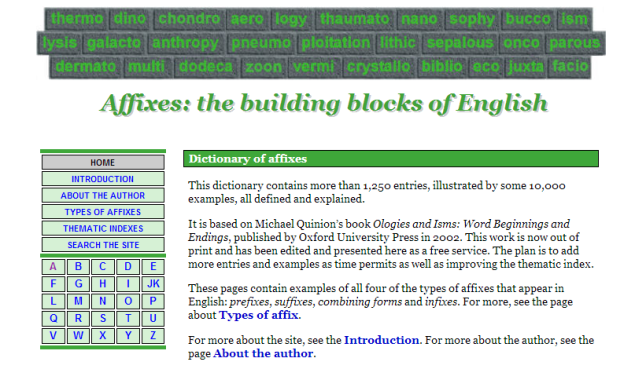Open ABOUT THE AUTHOR in the sidebar

103,196
